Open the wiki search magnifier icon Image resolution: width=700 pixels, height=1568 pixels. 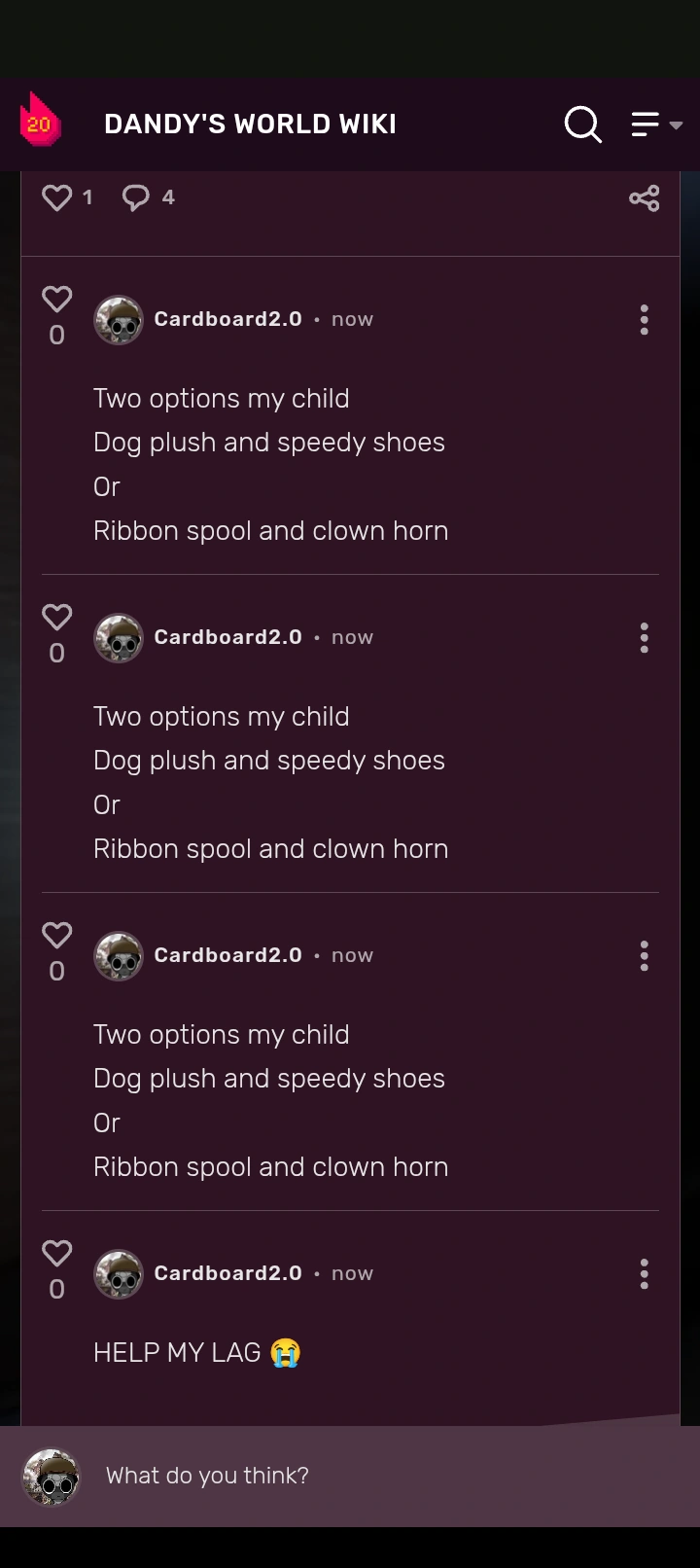coord(583,125)
